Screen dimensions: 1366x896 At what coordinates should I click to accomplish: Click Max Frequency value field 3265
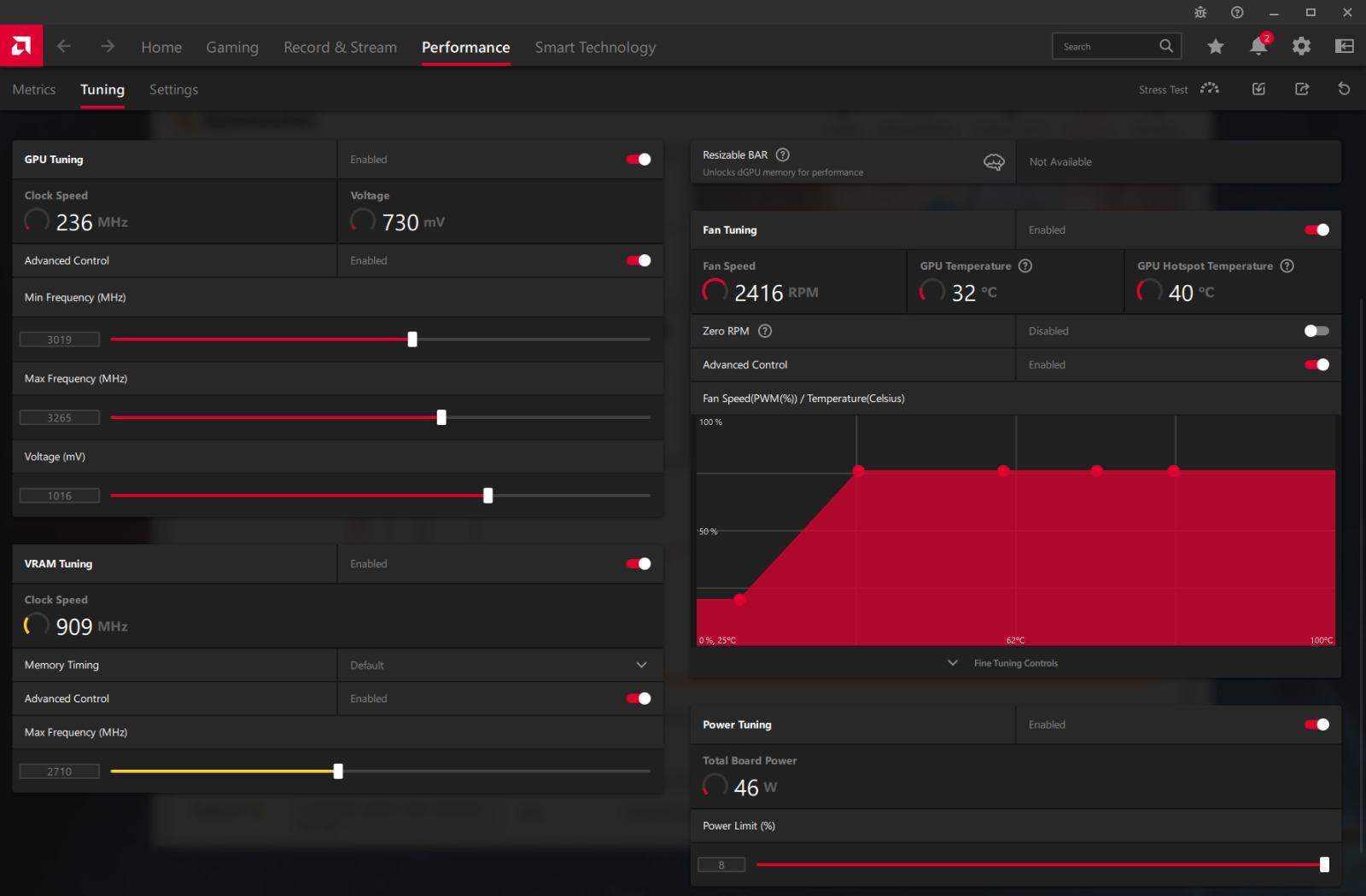(x=60, y=417)
